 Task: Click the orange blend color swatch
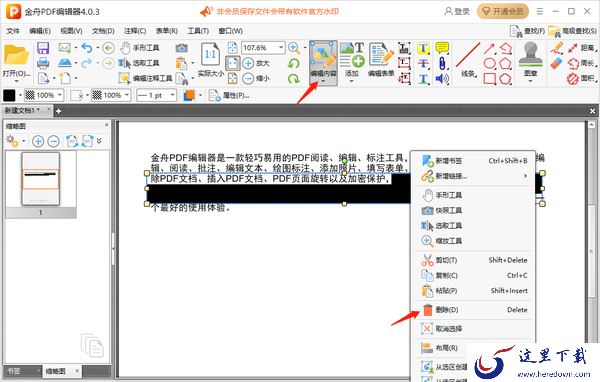click(x=189, y=95)
